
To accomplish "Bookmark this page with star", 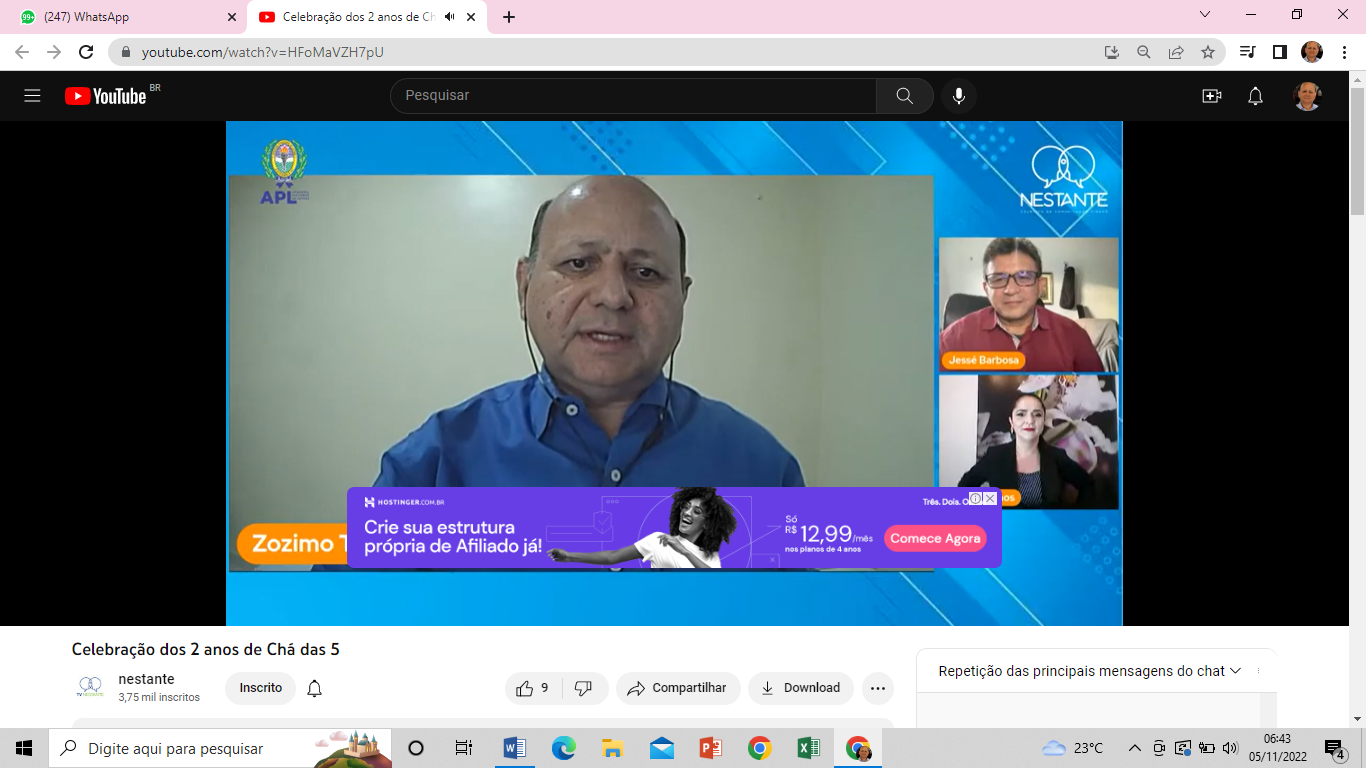I will (x=1208, y=52).
